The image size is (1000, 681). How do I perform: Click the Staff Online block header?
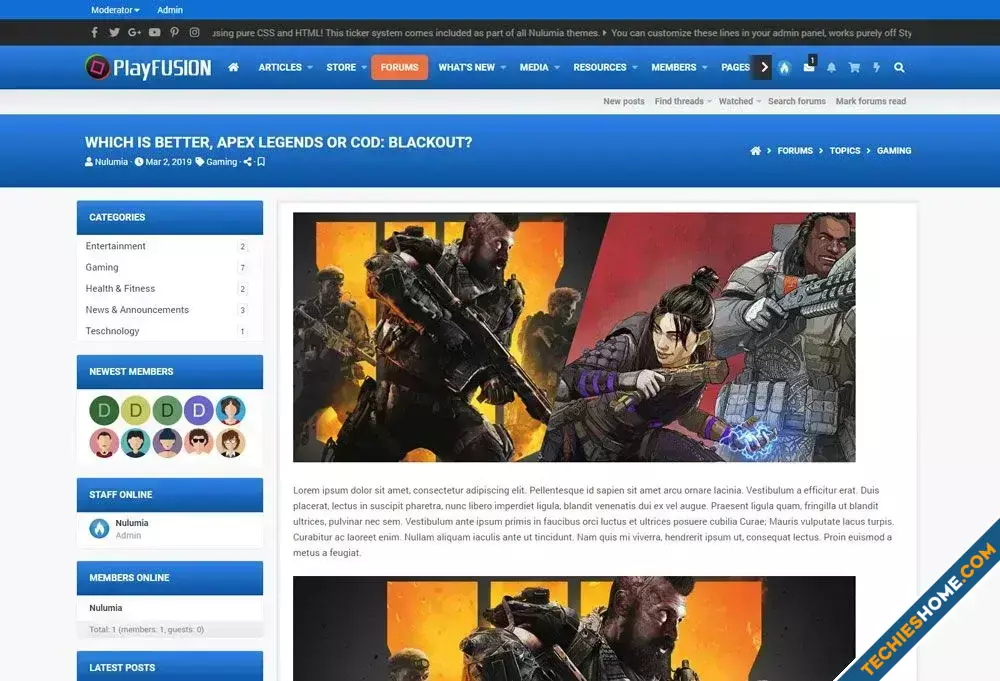point(170,495)
